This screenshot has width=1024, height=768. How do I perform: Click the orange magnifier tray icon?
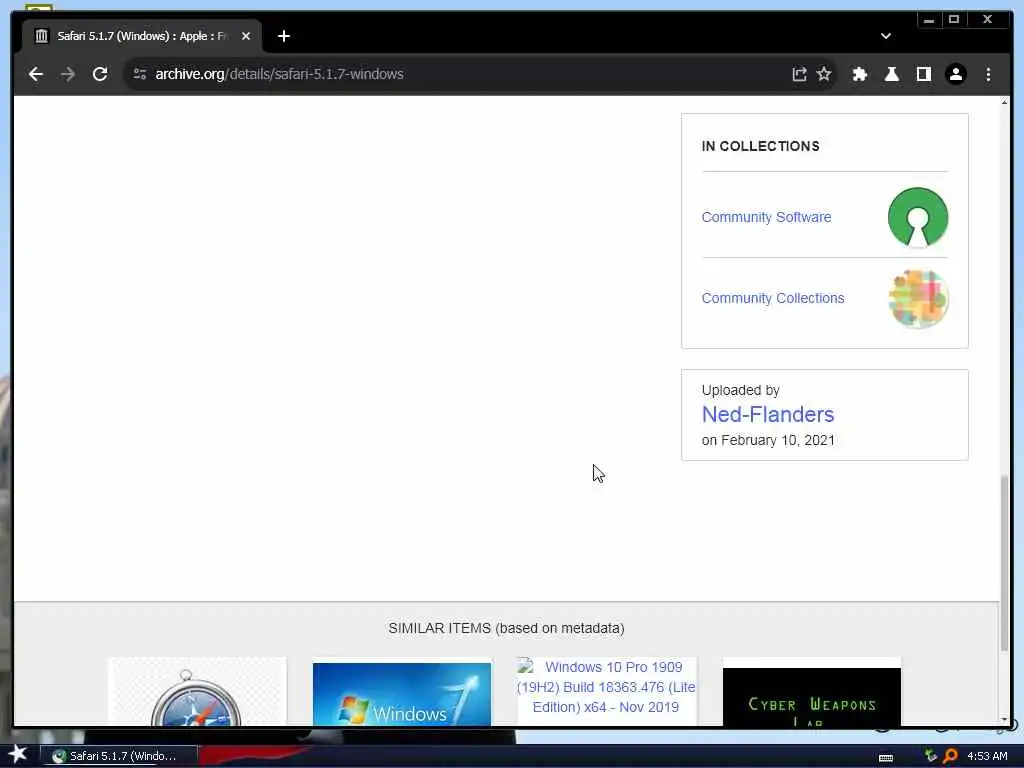(x=950, y=756)
